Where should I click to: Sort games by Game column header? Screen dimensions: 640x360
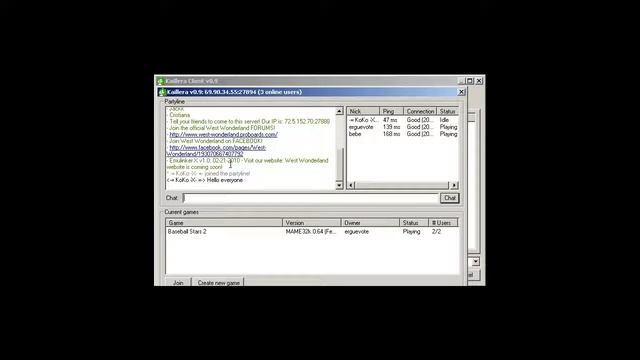pyautogui.click(x=224, y=223)
